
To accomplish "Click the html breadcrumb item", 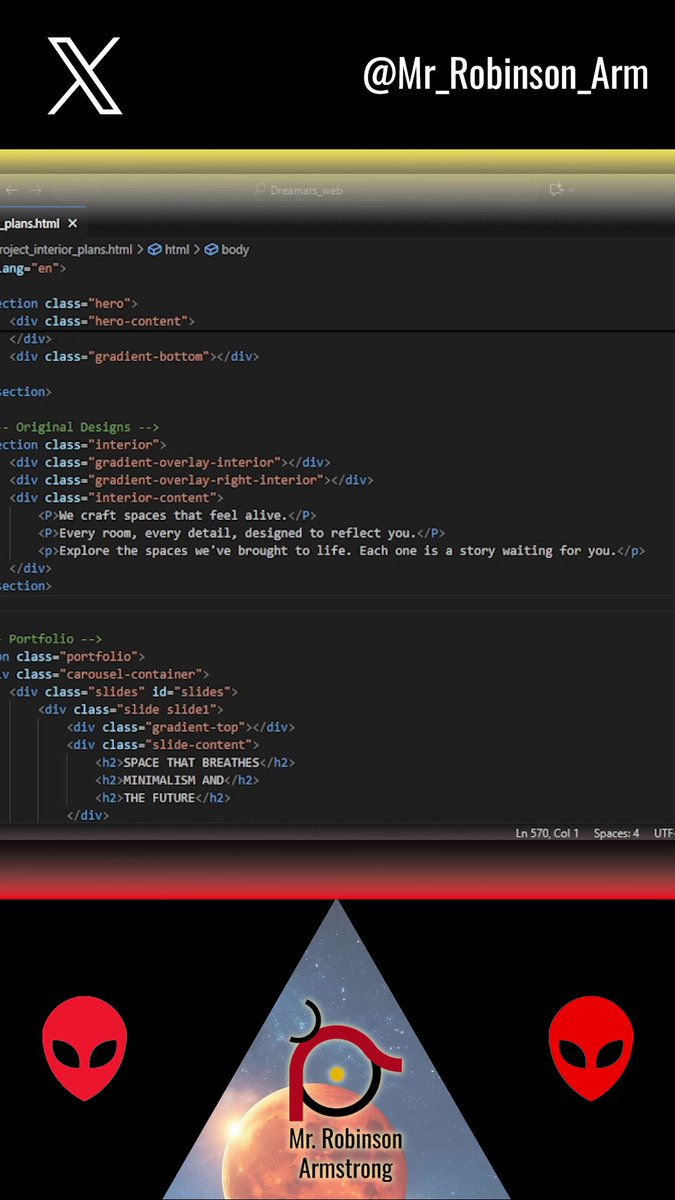I will (177, 250).
